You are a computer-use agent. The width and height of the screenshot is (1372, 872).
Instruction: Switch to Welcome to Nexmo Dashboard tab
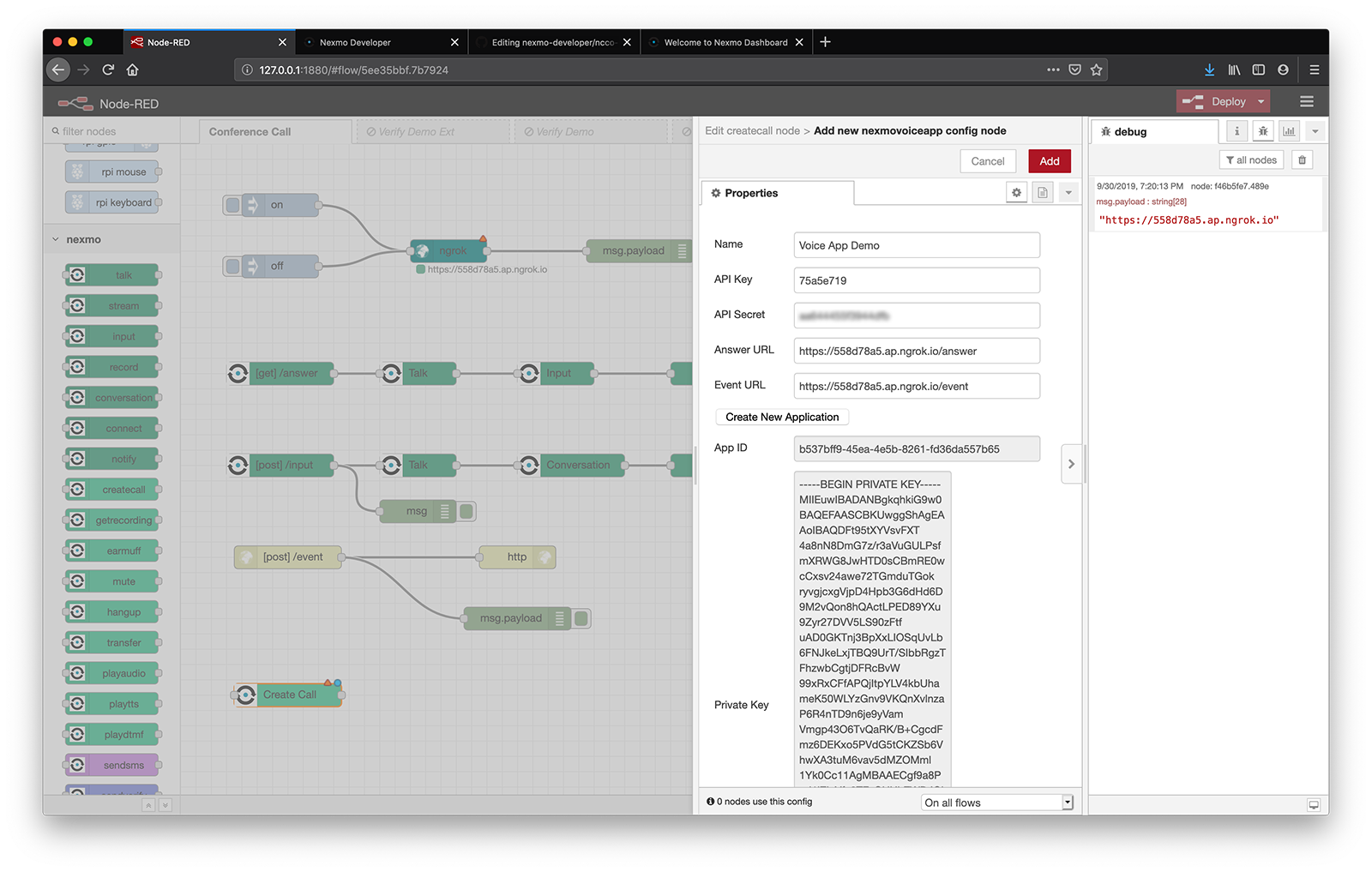[726, 42]
